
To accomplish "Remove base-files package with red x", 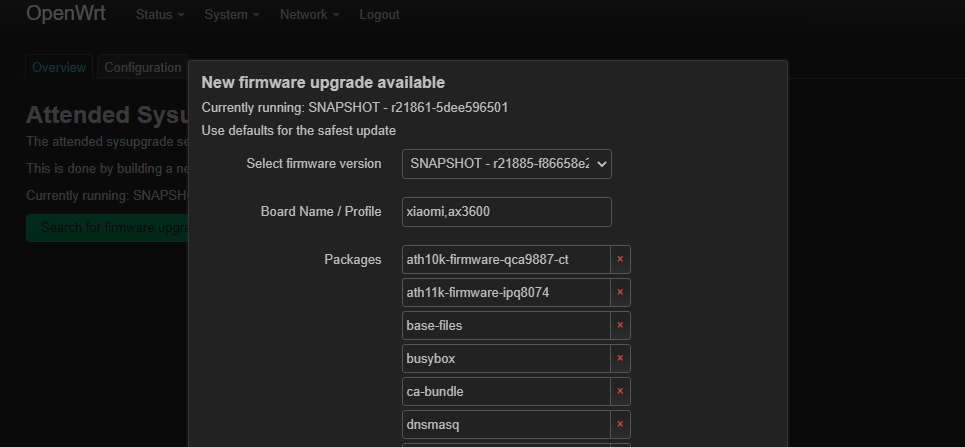I will pyautogui.click(x=620, y=326).
